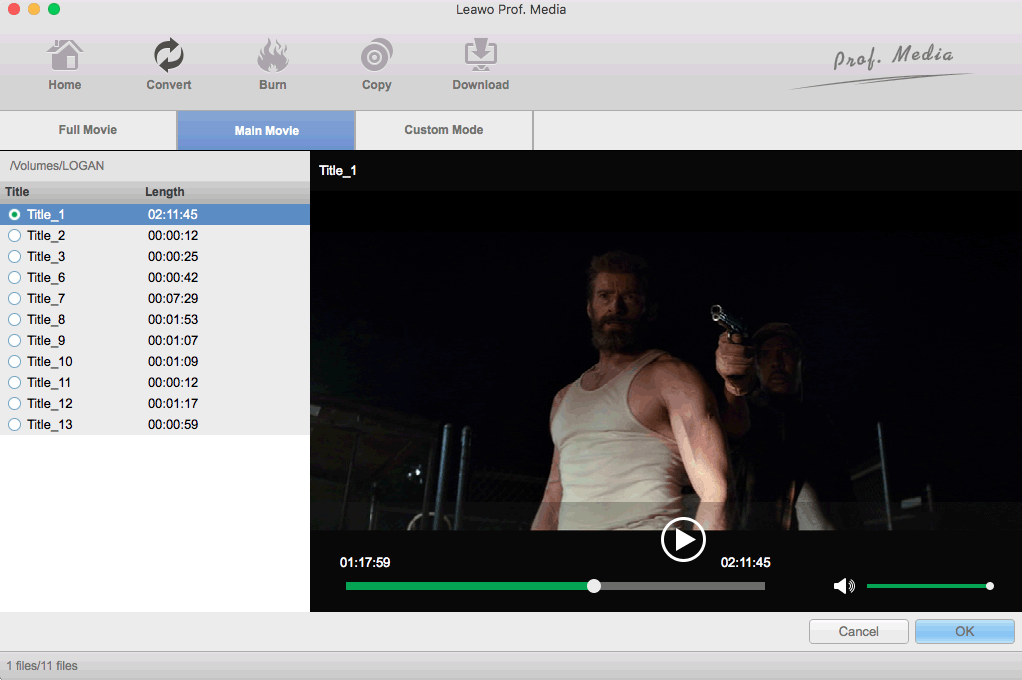This screenshot has height=680, width=1022.
Task: Play the Title_1 preview video
Action: 682,540
